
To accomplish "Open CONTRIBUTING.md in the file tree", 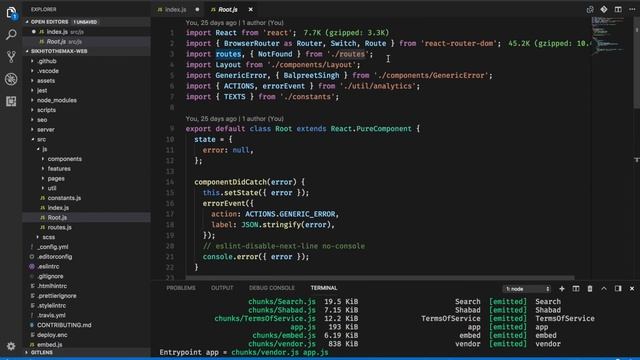I will pos(64,325).
